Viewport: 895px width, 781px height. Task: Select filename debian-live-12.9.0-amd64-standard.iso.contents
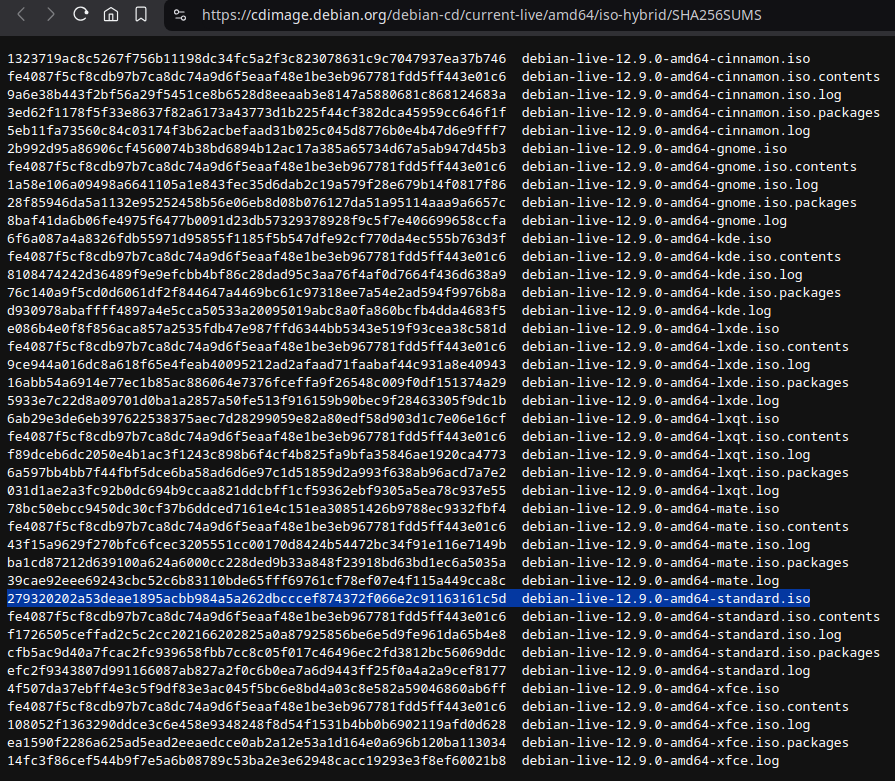coord(700,616)
